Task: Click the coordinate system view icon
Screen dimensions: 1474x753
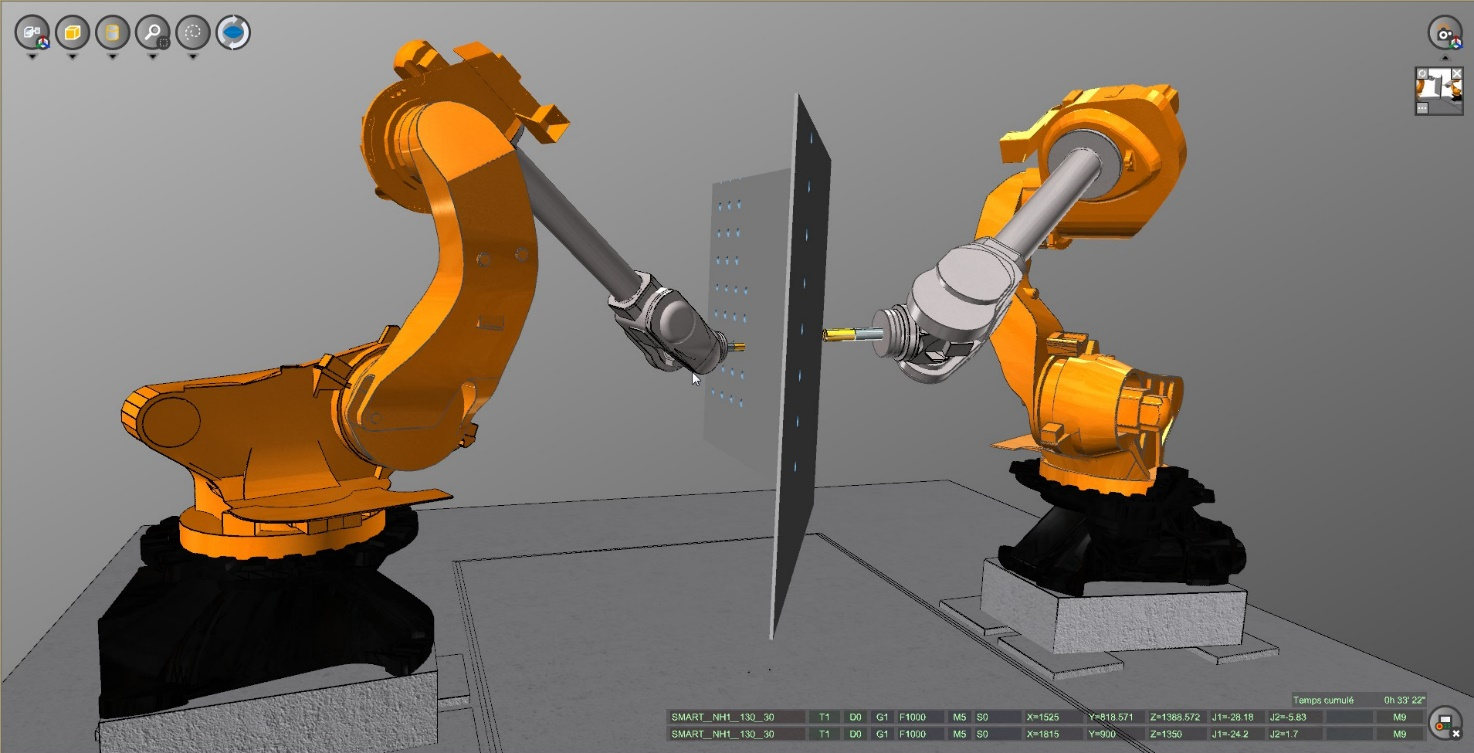Action: 32,32
